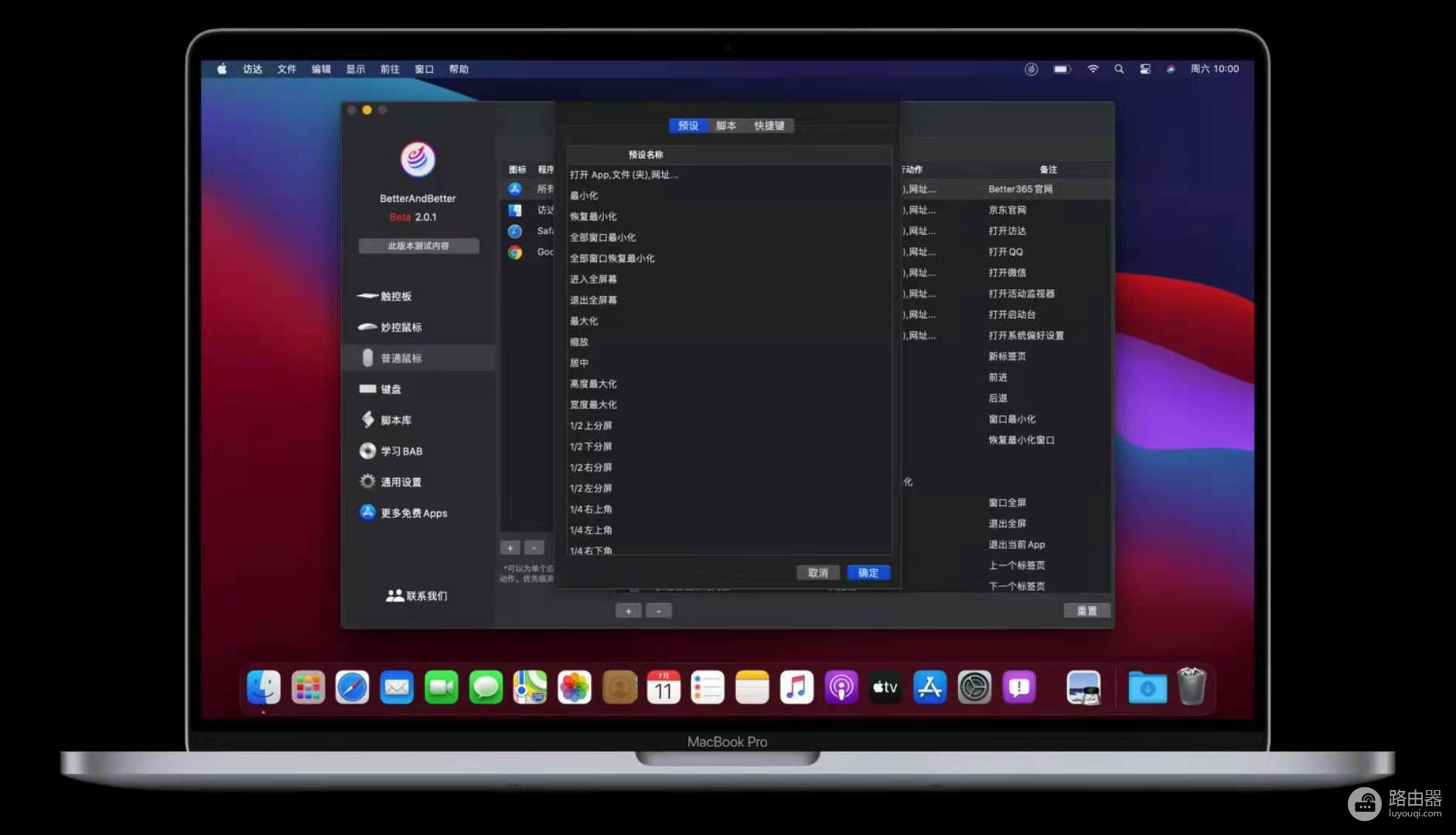Open the 帮助 menu
The height and width of the screenshot is (835, 1456).
click(x=459, y=69)
